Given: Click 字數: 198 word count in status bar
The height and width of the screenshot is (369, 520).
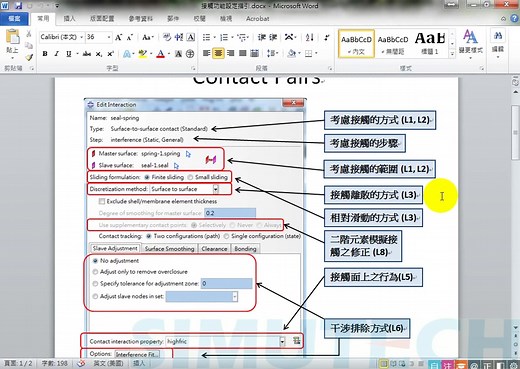Looking at the screenshot, I should click(x=54, y=363).
